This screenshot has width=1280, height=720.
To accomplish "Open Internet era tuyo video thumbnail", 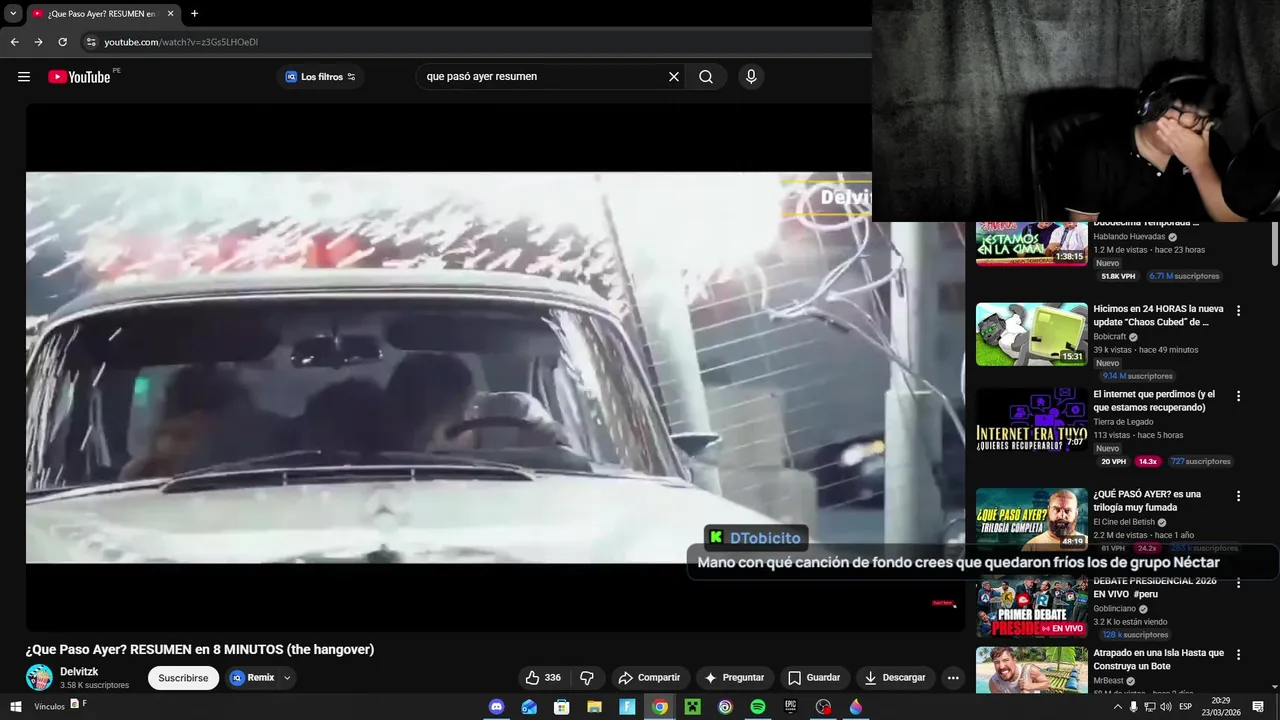I will (1031, 420).
